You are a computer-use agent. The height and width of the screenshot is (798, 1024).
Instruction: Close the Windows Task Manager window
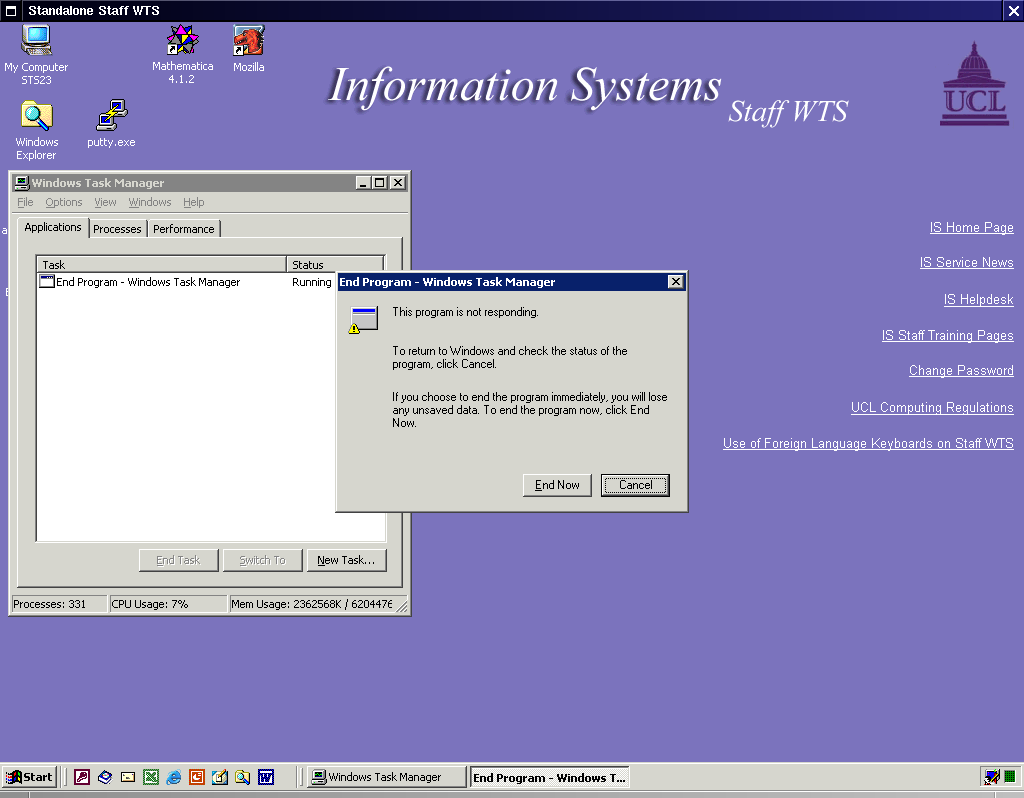click(398, 183)
